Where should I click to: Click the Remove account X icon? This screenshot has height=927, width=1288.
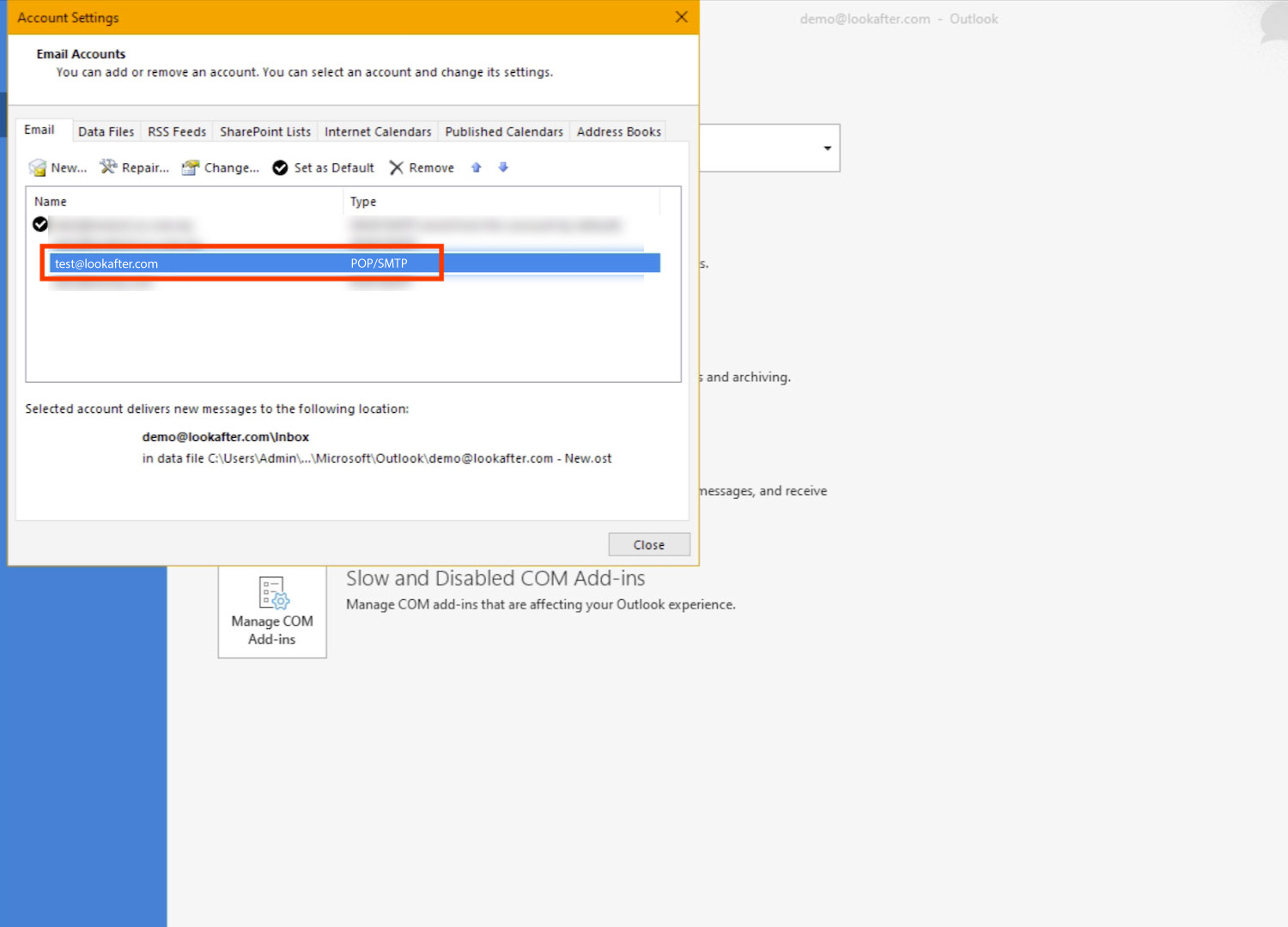point(396,167)
